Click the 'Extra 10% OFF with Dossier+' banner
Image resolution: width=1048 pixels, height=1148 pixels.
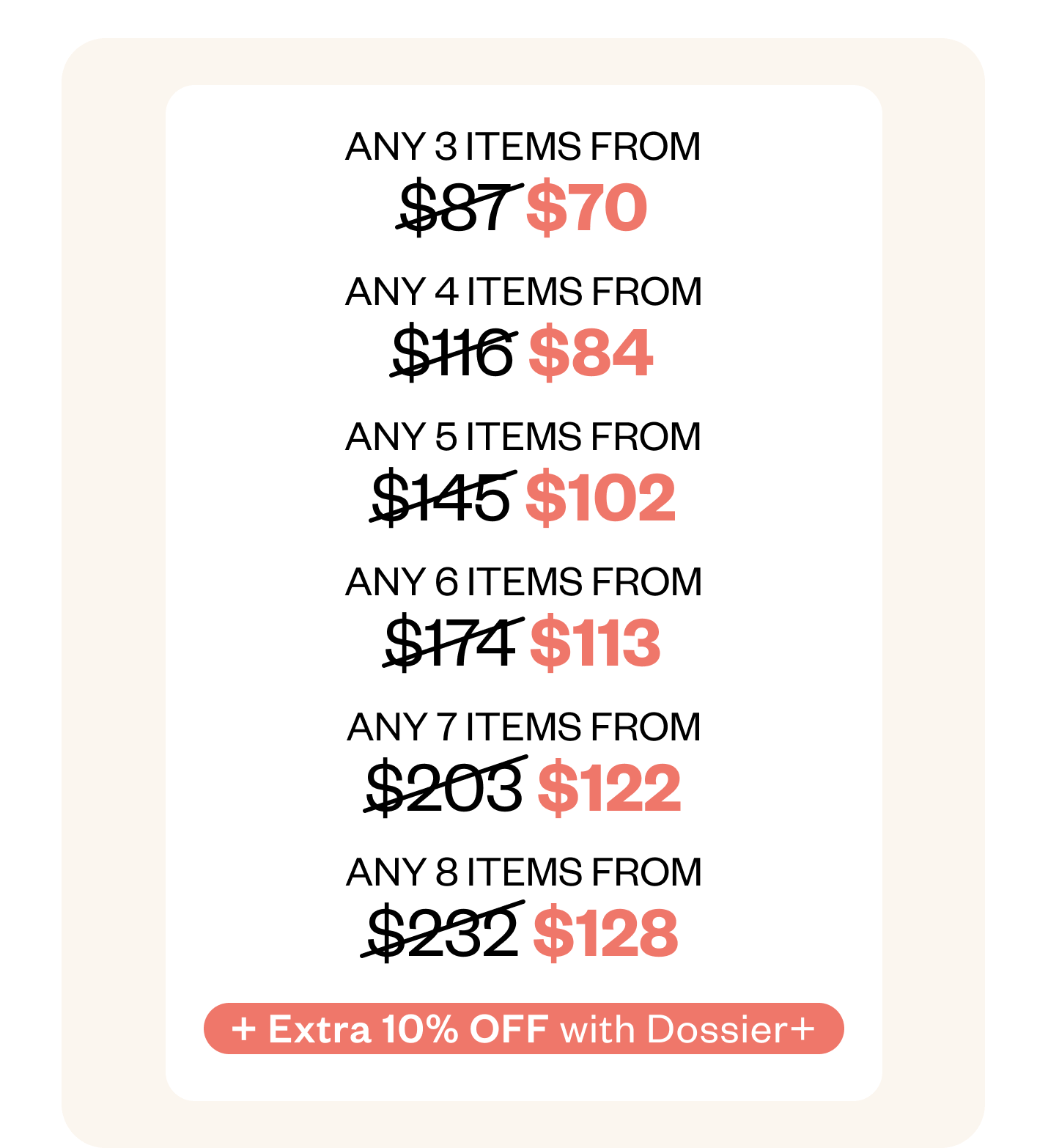[523, 1029]
